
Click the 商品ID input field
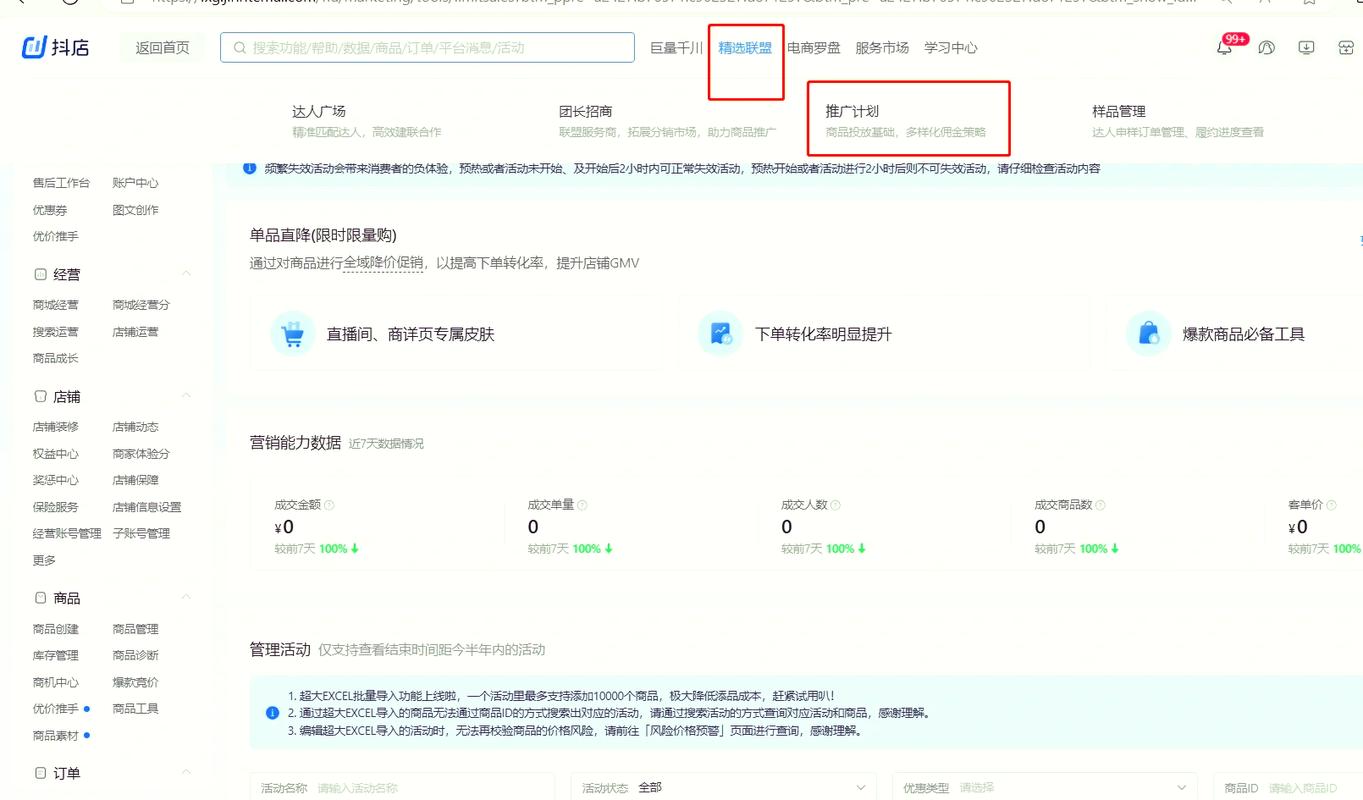click(x=1288, y=788)
